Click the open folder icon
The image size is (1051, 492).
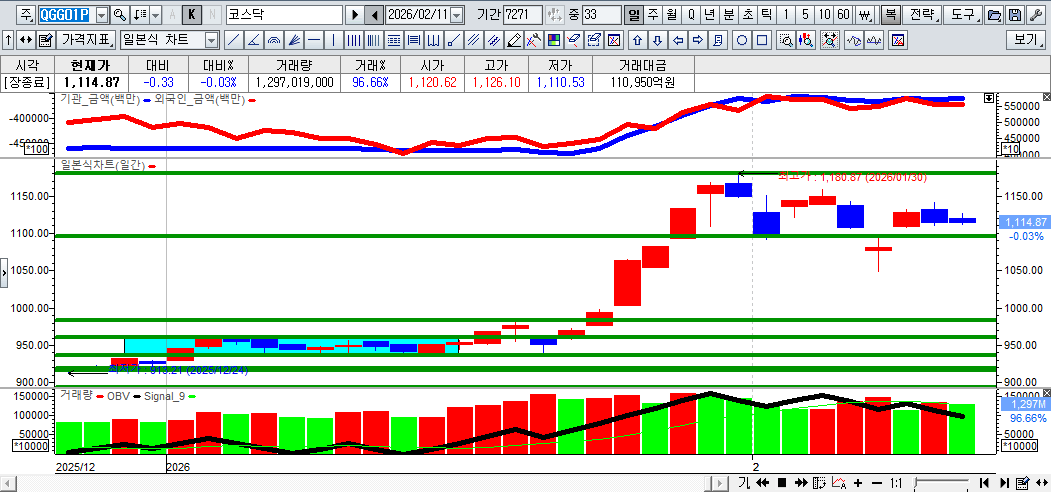click(x=994, y=15)
